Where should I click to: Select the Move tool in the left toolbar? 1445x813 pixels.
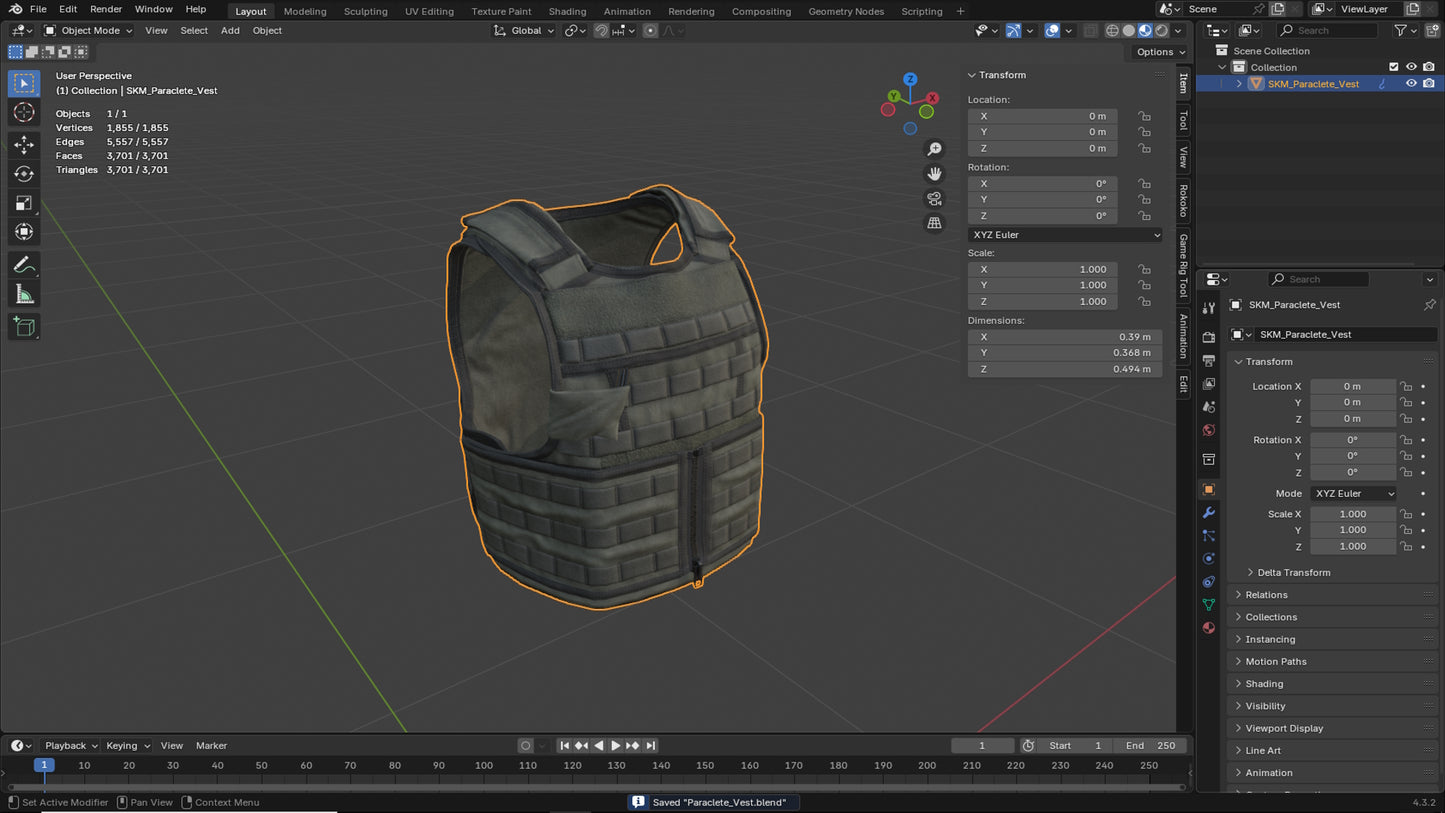(x=24, y=145)
